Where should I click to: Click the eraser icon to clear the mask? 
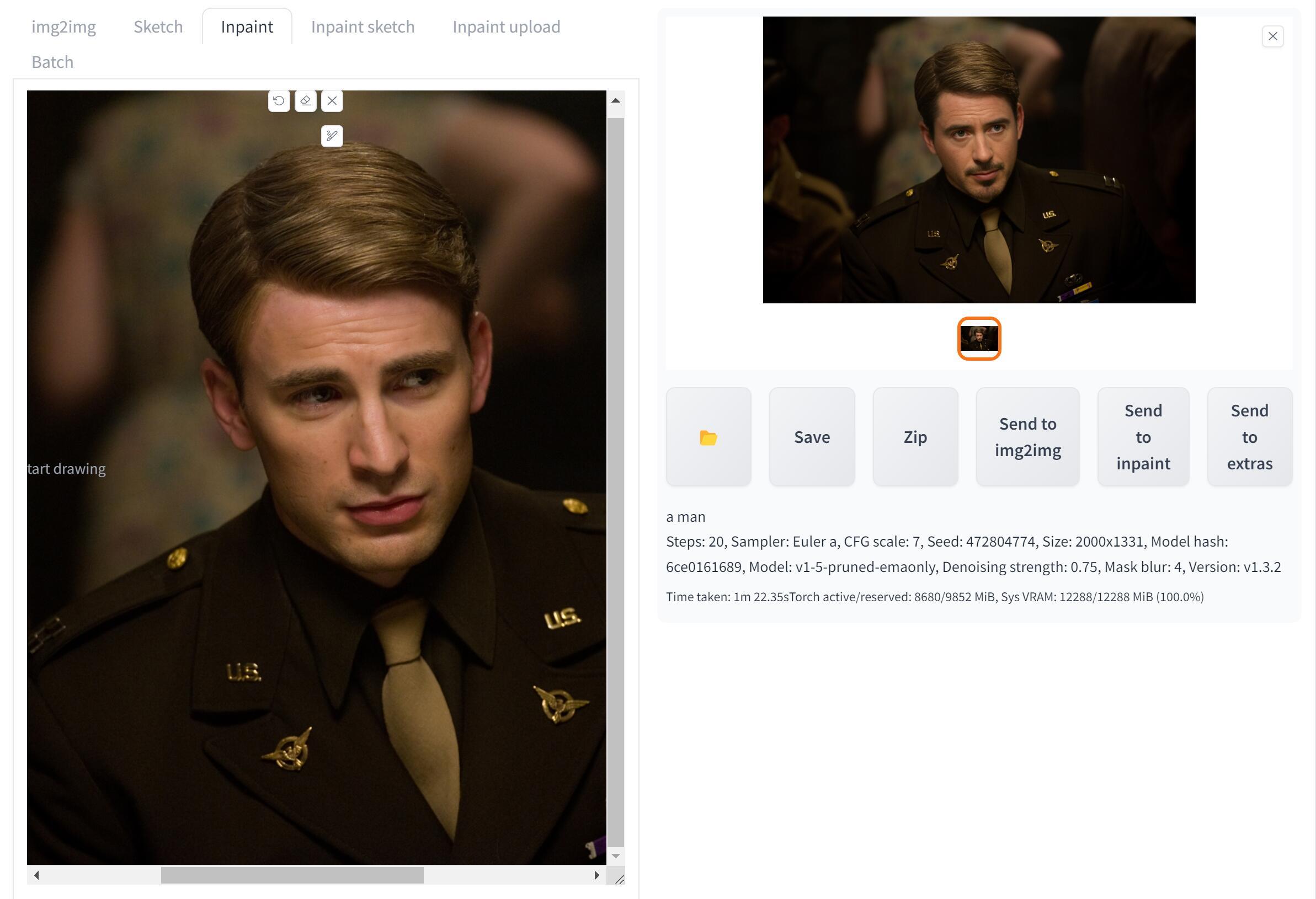tap(305, 101)
